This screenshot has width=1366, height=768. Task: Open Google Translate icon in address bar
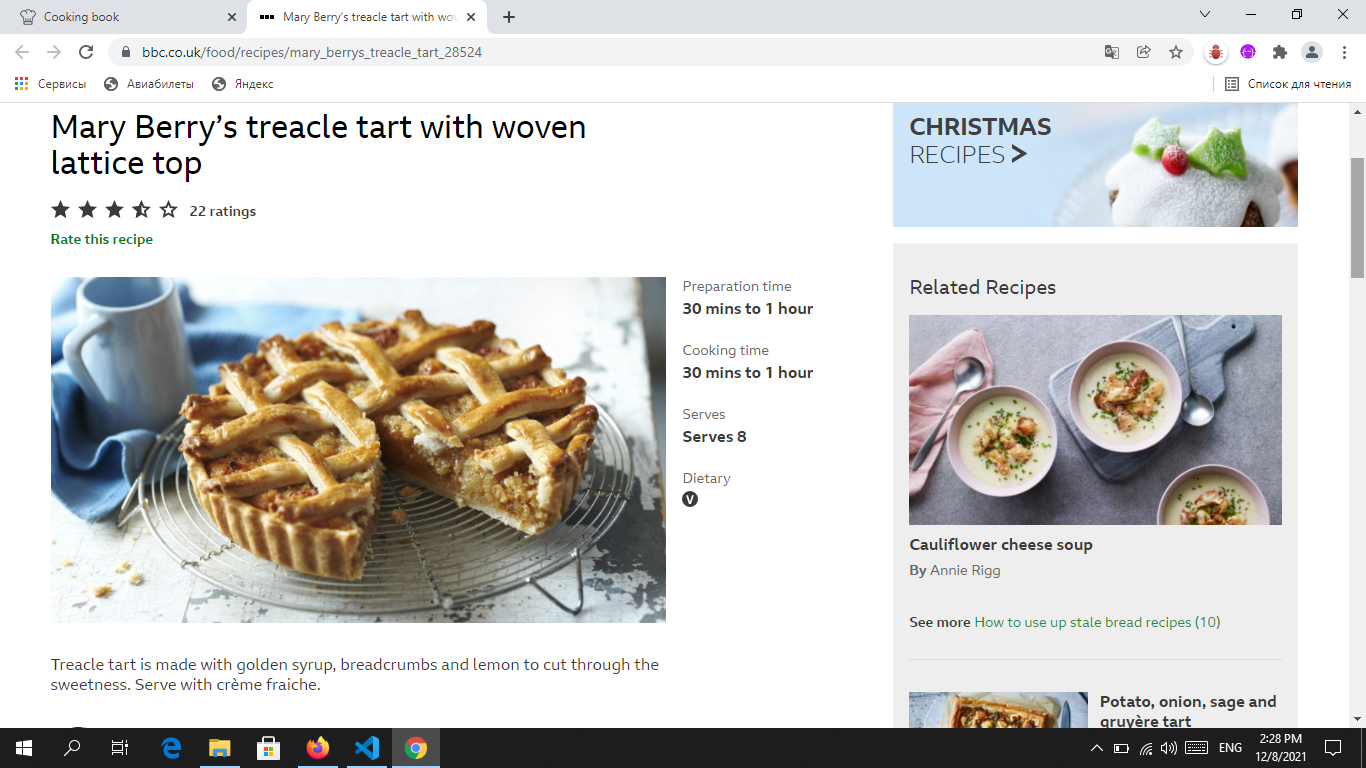[1111, 52]
